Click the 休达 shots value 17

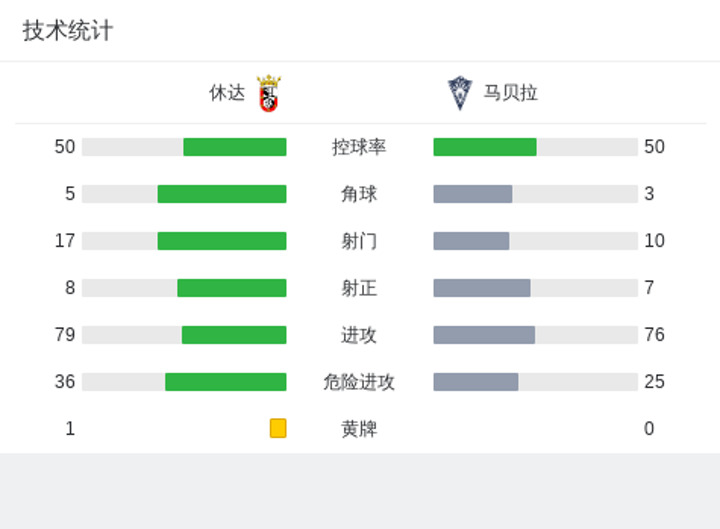[x=65, y=241]
